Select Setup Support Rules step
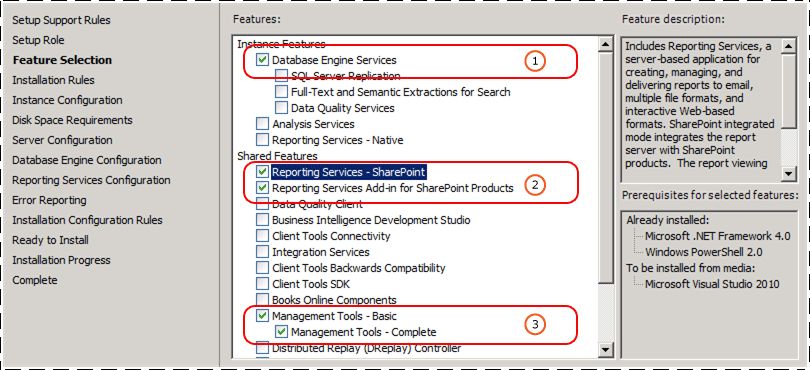The width and height of the screenshot is (810, 370). point(61,20)
